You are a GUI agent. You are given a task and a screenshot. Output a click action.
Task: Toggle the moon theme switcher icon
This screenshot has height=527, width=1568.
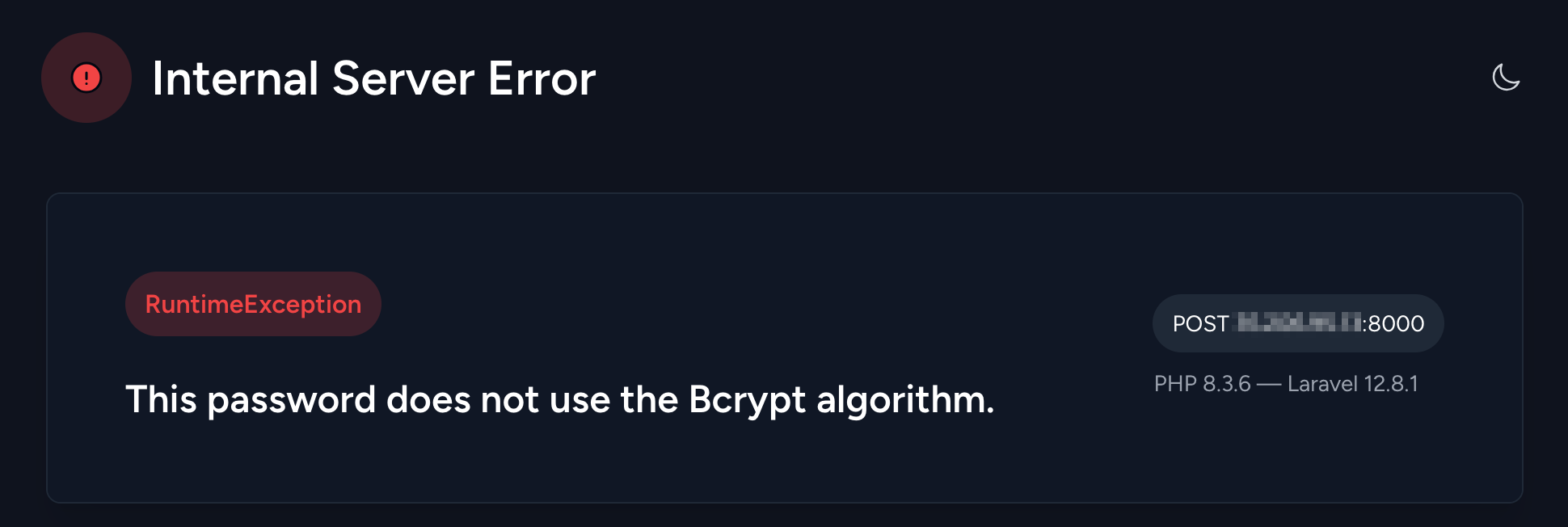(1506, 78)
